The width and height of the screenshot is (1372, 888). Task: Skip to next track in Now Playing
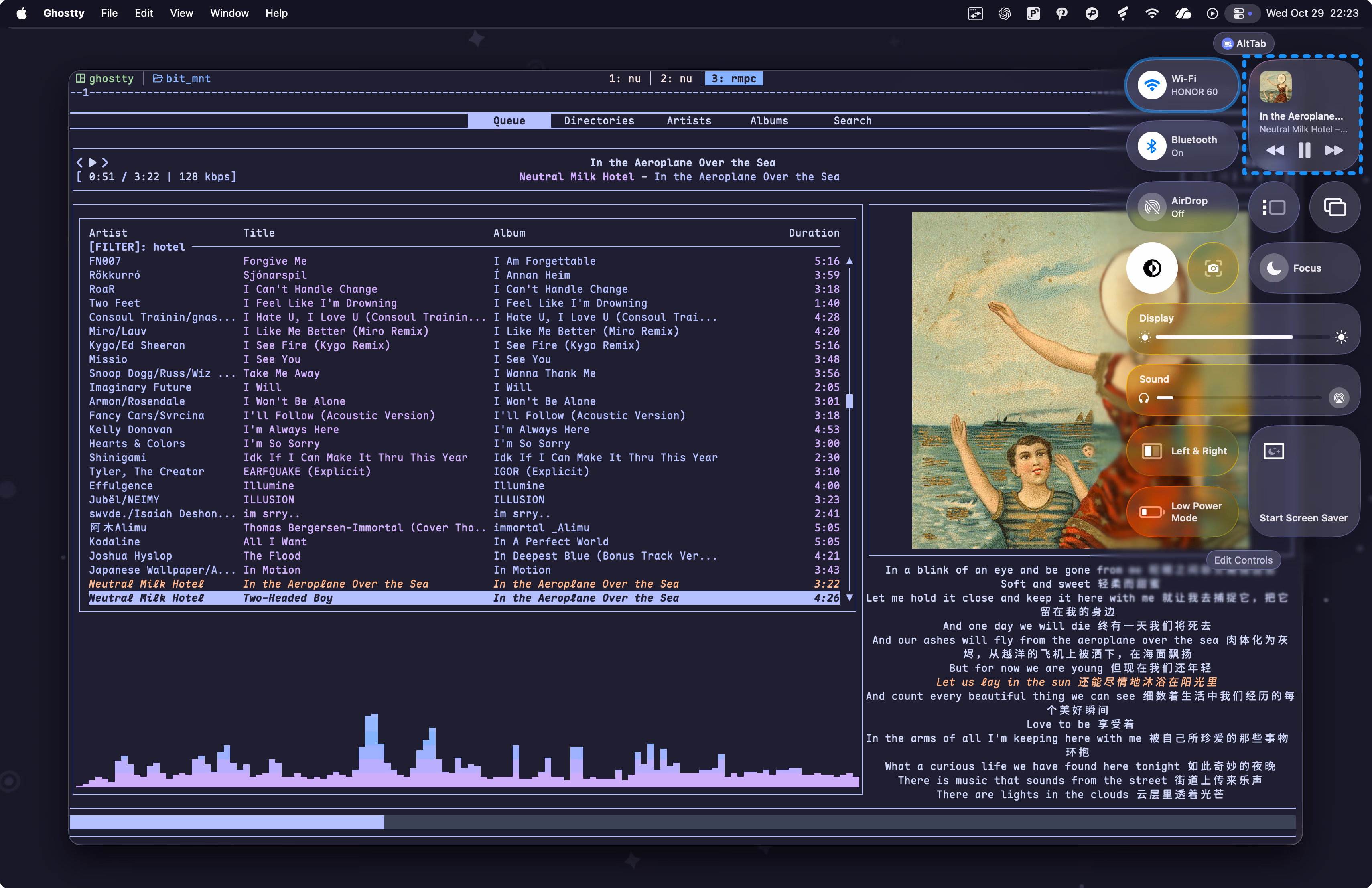click(x=1334, y=151)
